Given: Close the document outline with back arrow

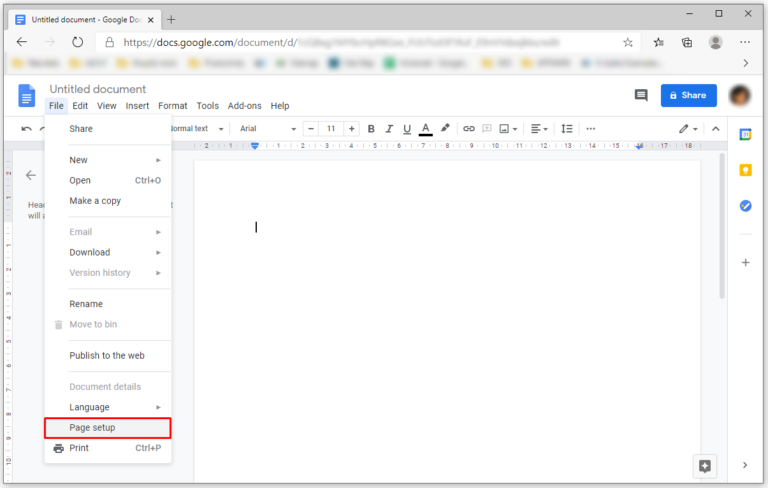Looking at the screenshot, I should pyautogui.click(x=31, y=175).
